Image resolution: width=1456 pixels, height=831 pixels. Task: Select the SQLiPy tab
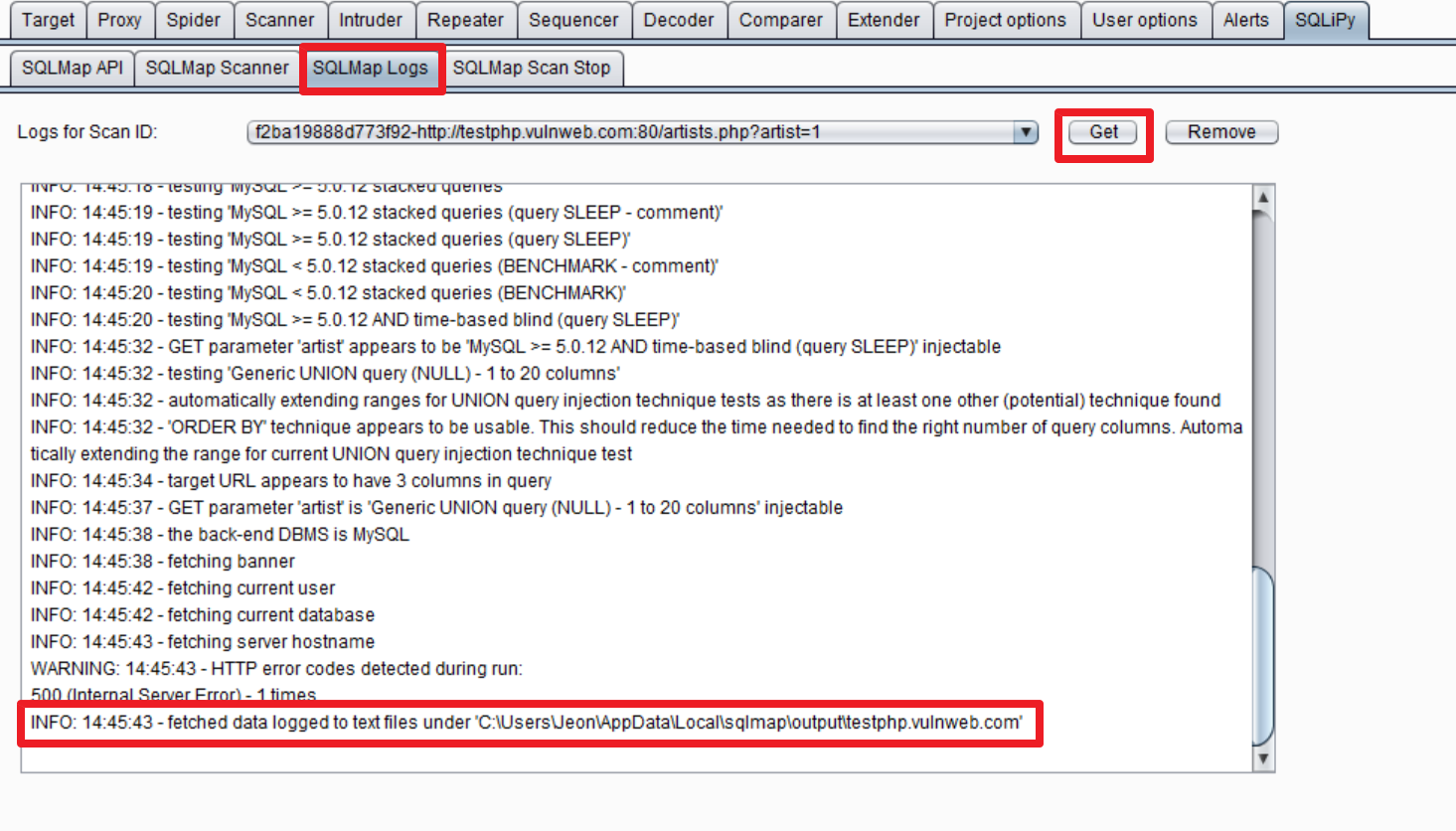pos(1325,20)
